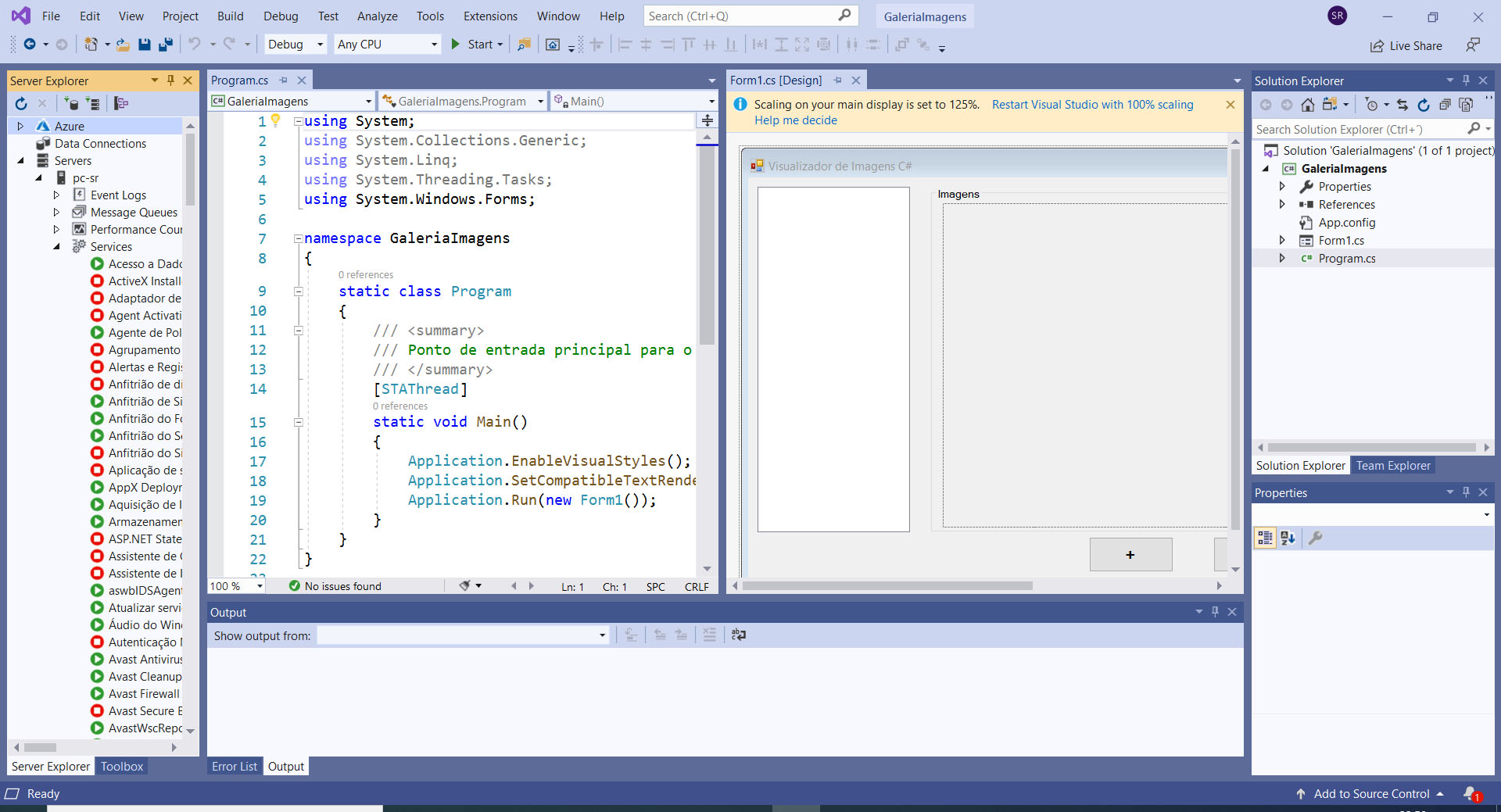
Task: Refresh the Server Explorer tree
Action: tap(21, 103)
